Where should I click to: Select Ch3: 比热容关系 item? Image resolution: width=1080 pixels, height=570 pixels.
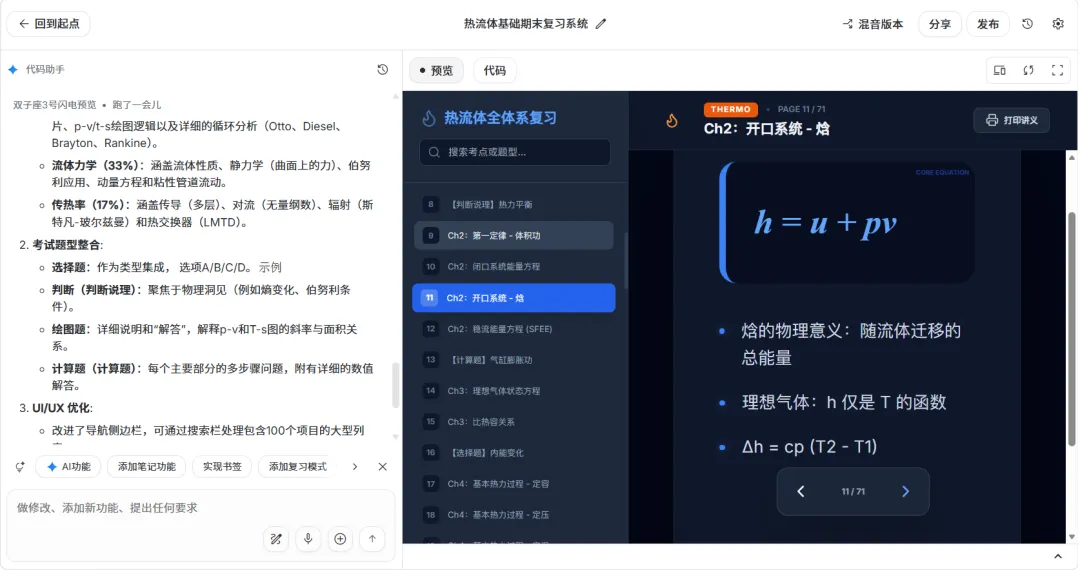pyautogui.click(x=513, y=422)
